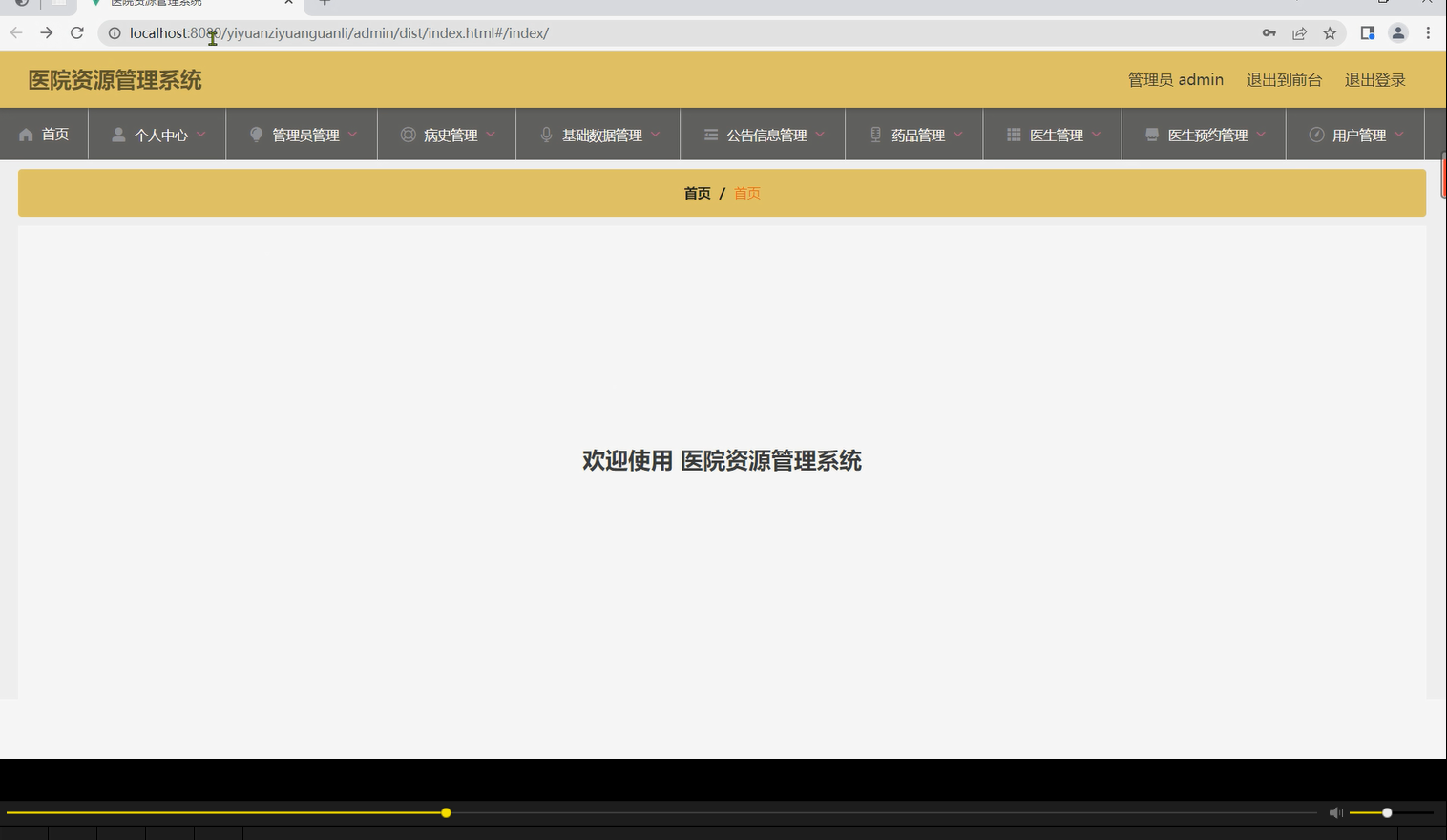Mute using the speaker icon

(1336, 813)
